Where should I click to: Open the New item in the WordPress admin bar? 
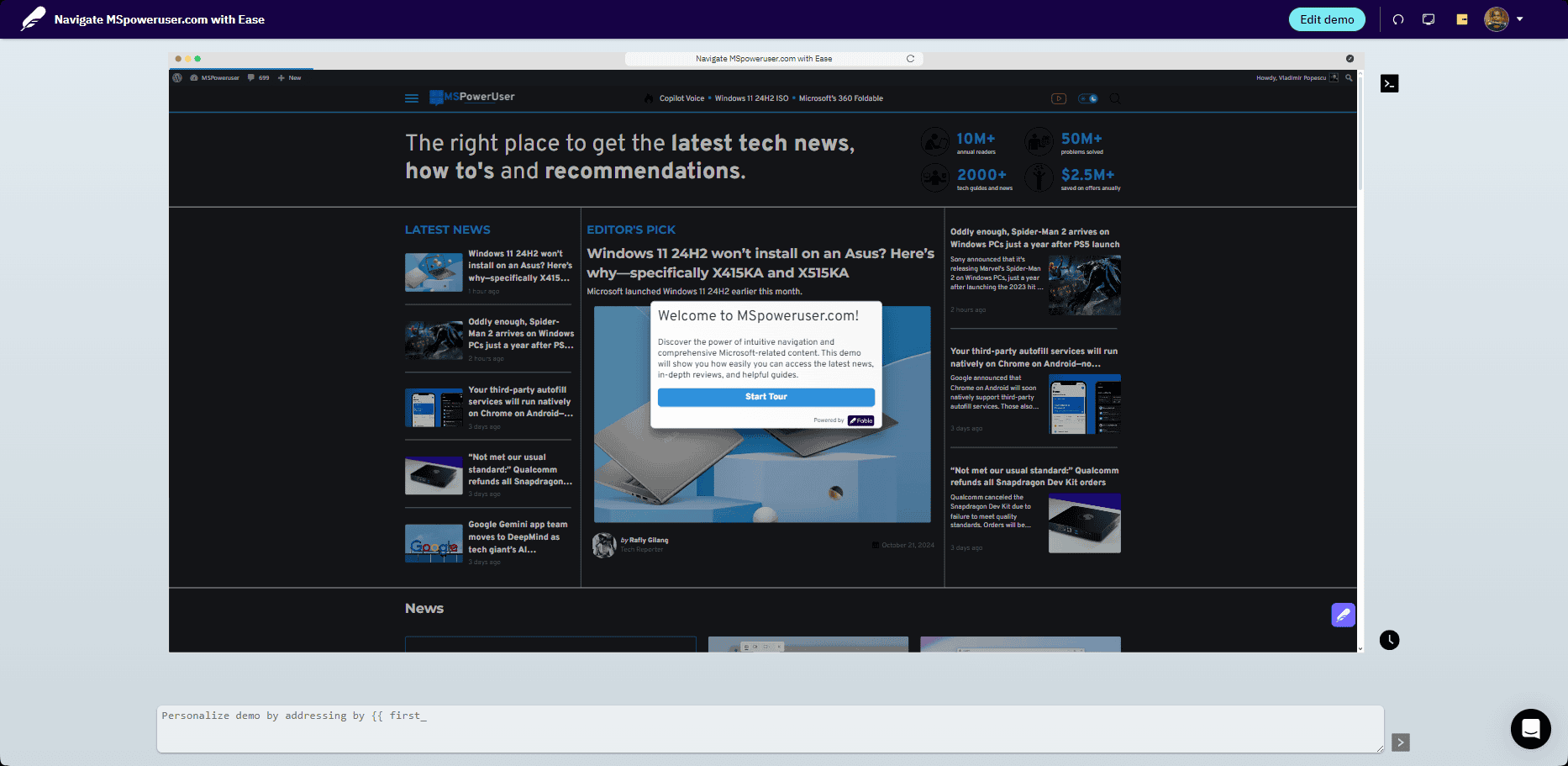tap(289, 77)
